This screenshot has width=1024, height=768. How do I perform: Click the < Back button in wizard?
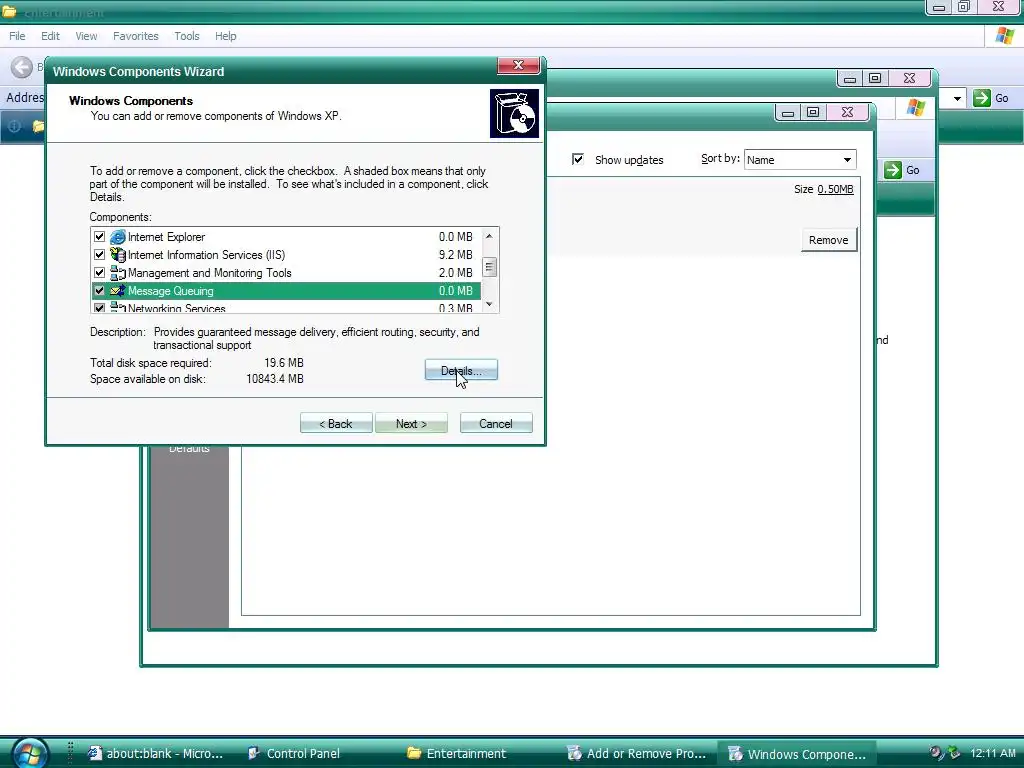point(336,423)
